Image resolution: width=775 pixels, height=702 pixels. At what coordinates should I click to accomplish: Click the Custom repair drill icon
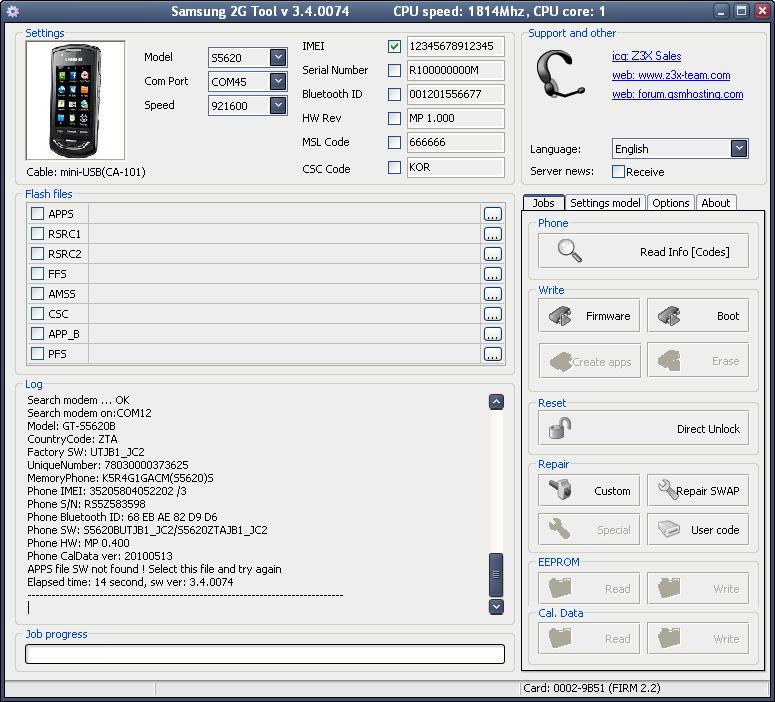560,490
